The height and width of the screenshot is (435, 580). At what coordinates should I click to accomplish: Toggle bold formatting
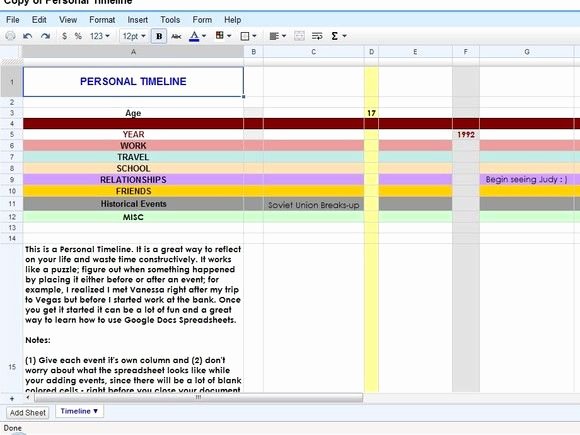[x=159, y=36]
